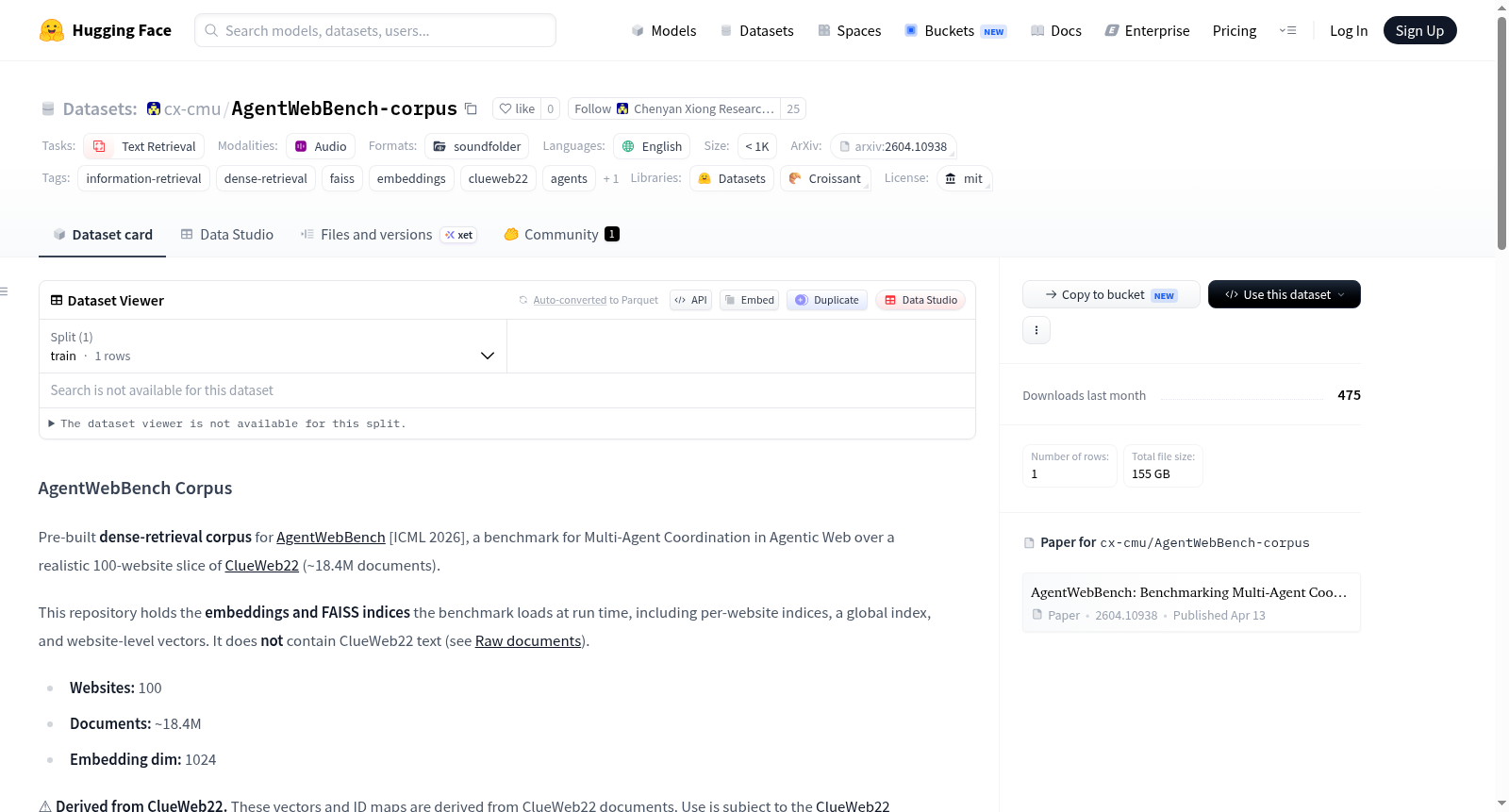The height and width of the screenshot is (812, 1509).
Task: Select the Audio modality tag
Action: pos(321,146)
